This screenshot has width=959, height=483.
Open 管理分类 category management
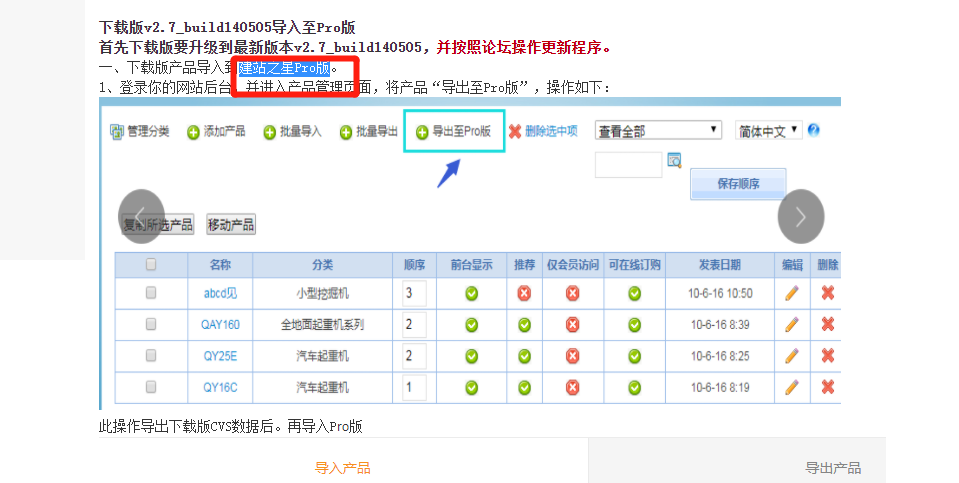point(139,131)
